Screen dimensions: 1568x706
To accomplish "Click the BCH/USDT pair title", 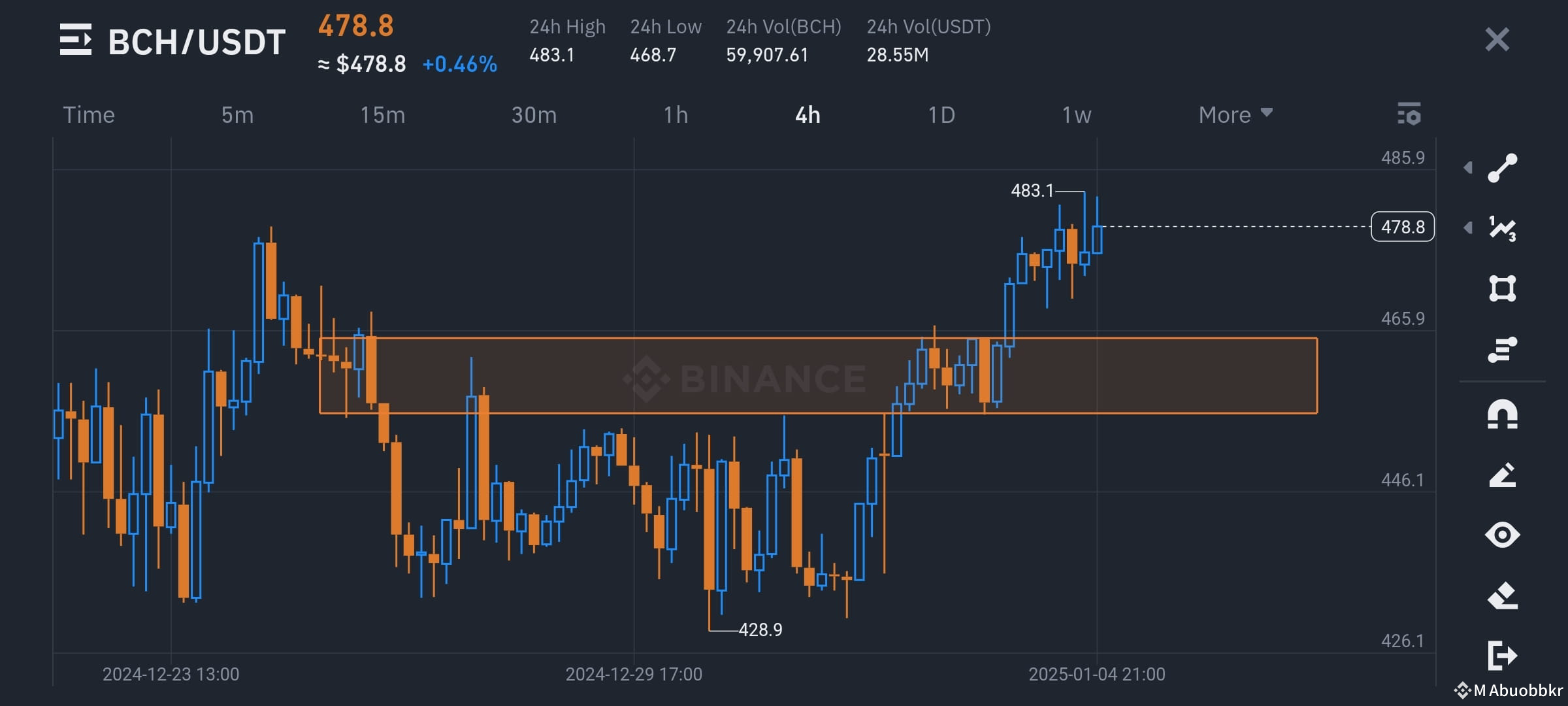I will 196,41.
